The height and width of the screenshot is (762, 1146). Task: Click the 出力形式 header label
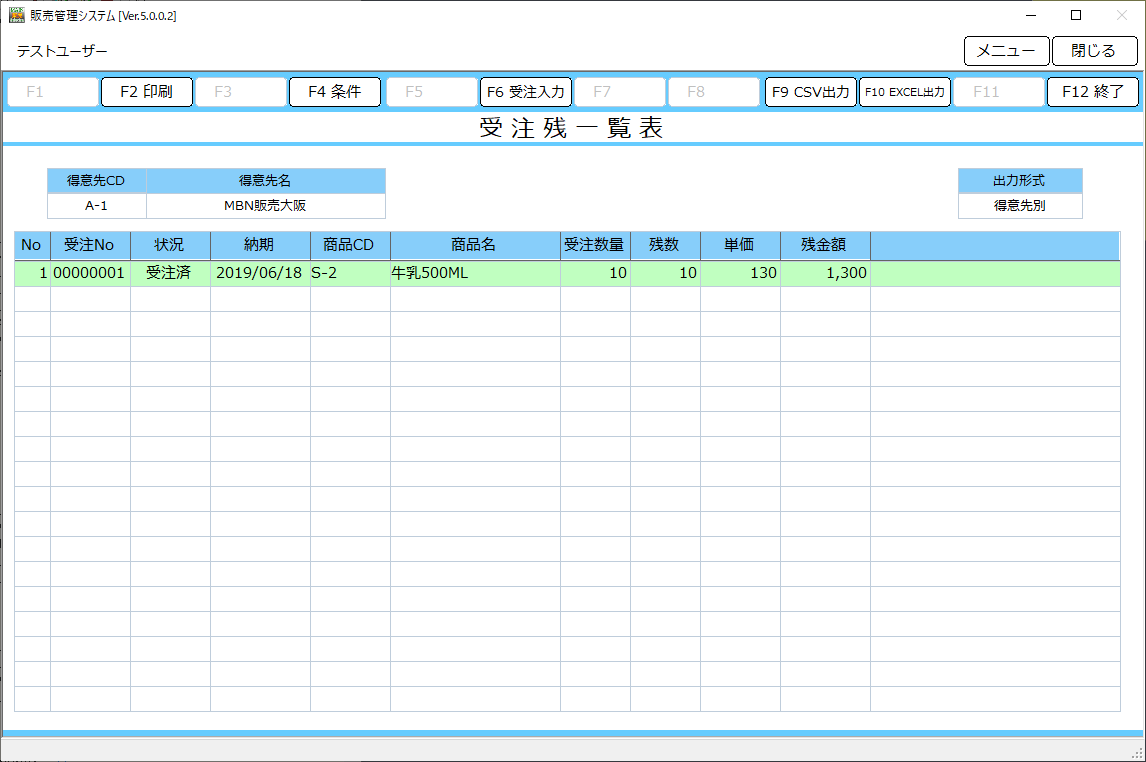(1020, 180)
